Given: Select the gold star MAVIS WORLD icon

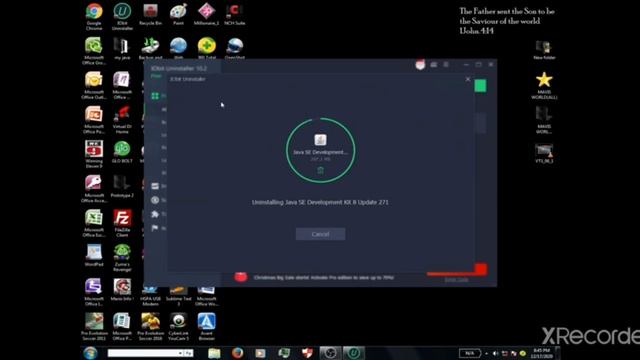Looking at the screenshot, I should tap(544, 86).
